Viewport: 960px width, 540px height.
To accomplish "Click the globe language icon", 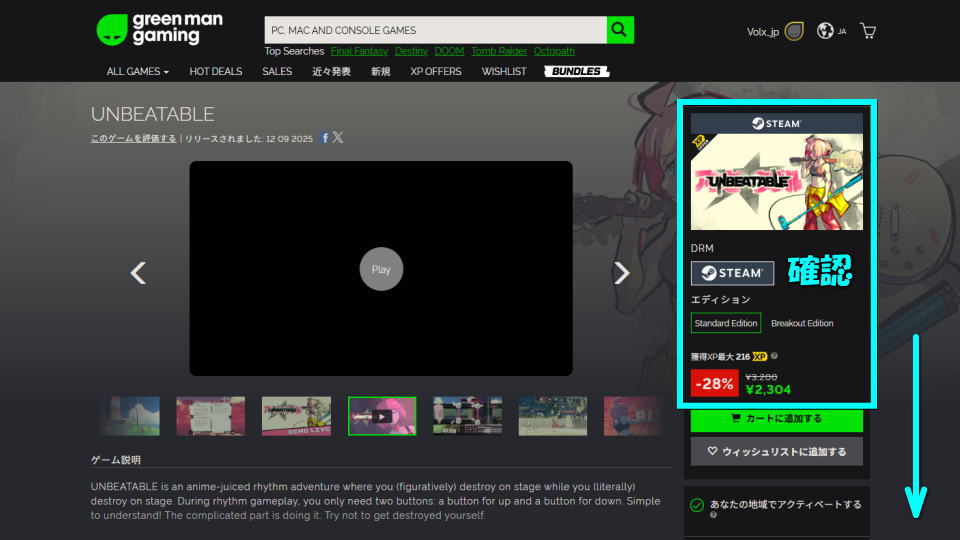I will coord(825,31).
